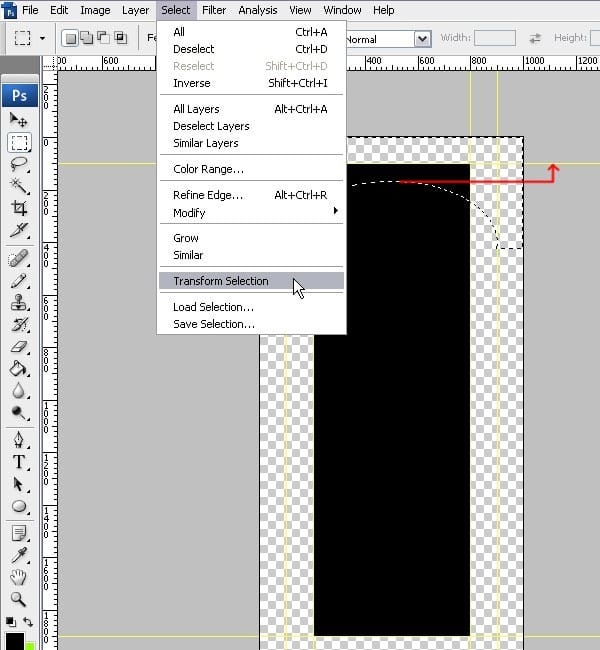600x650 pixels.
Task: Select the Magic Wand tool
Action: click(x=19, y=186)
